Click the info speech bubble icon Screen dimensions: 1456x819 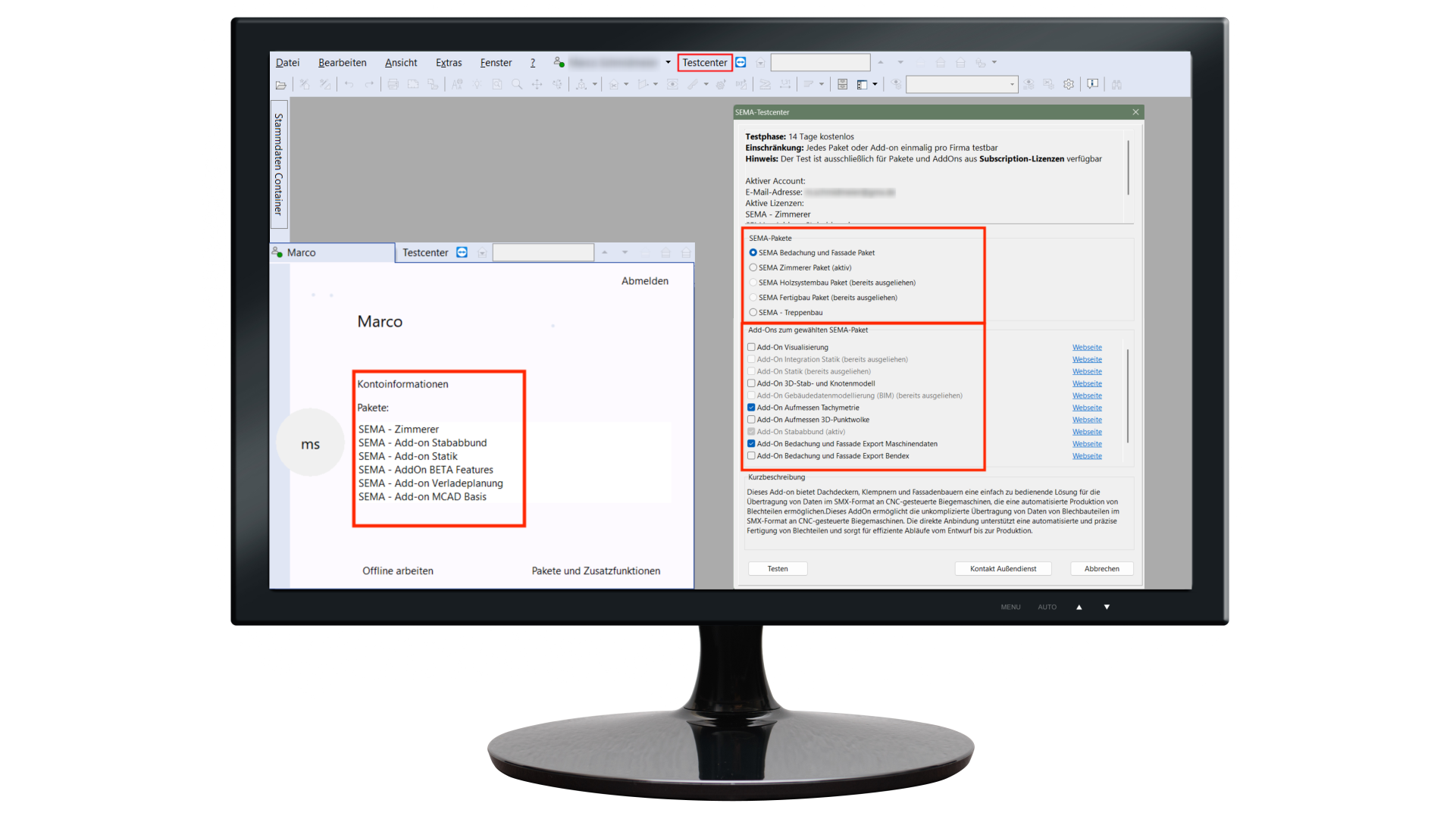point(1092,84)
